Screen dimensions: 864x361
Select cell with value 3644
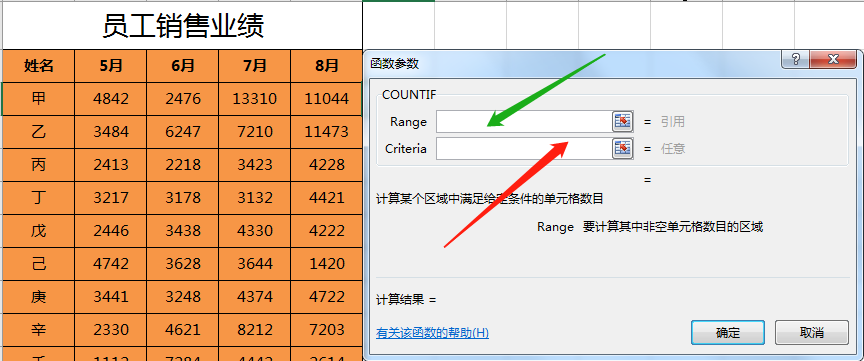(255, 265)
